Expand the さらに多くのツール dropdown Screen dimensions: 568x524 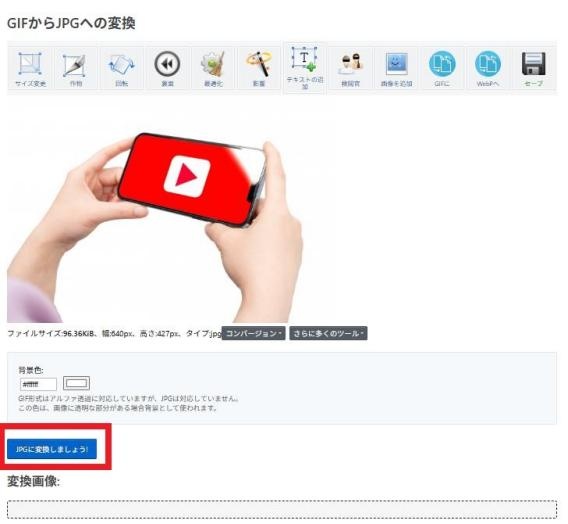click(x=328, y=334)
